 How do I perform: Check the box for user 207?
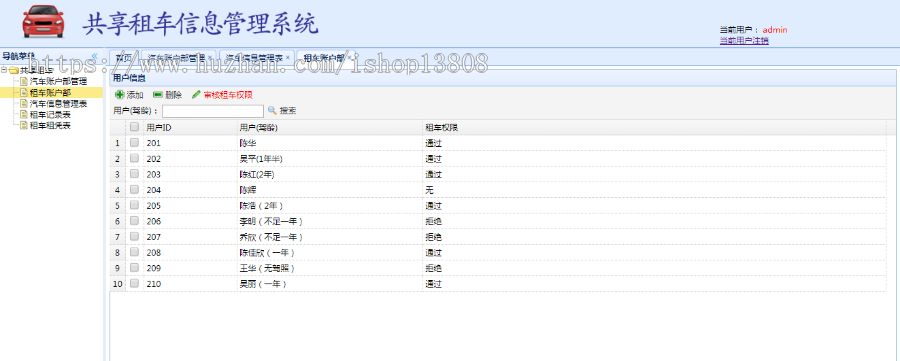[x=134, y=236]
